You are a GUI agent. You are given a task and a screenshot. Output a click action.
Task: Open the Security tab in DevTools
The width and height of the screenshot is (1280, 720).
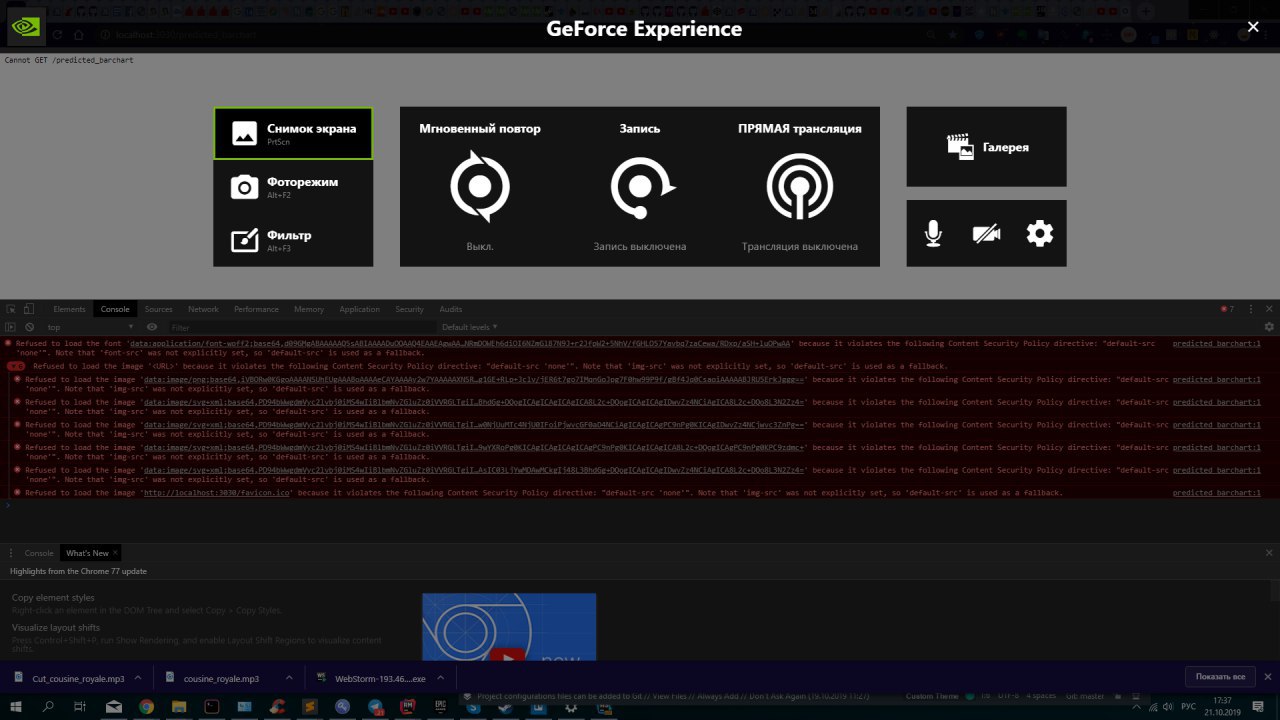pyautogui.click(x=409, y=309)
